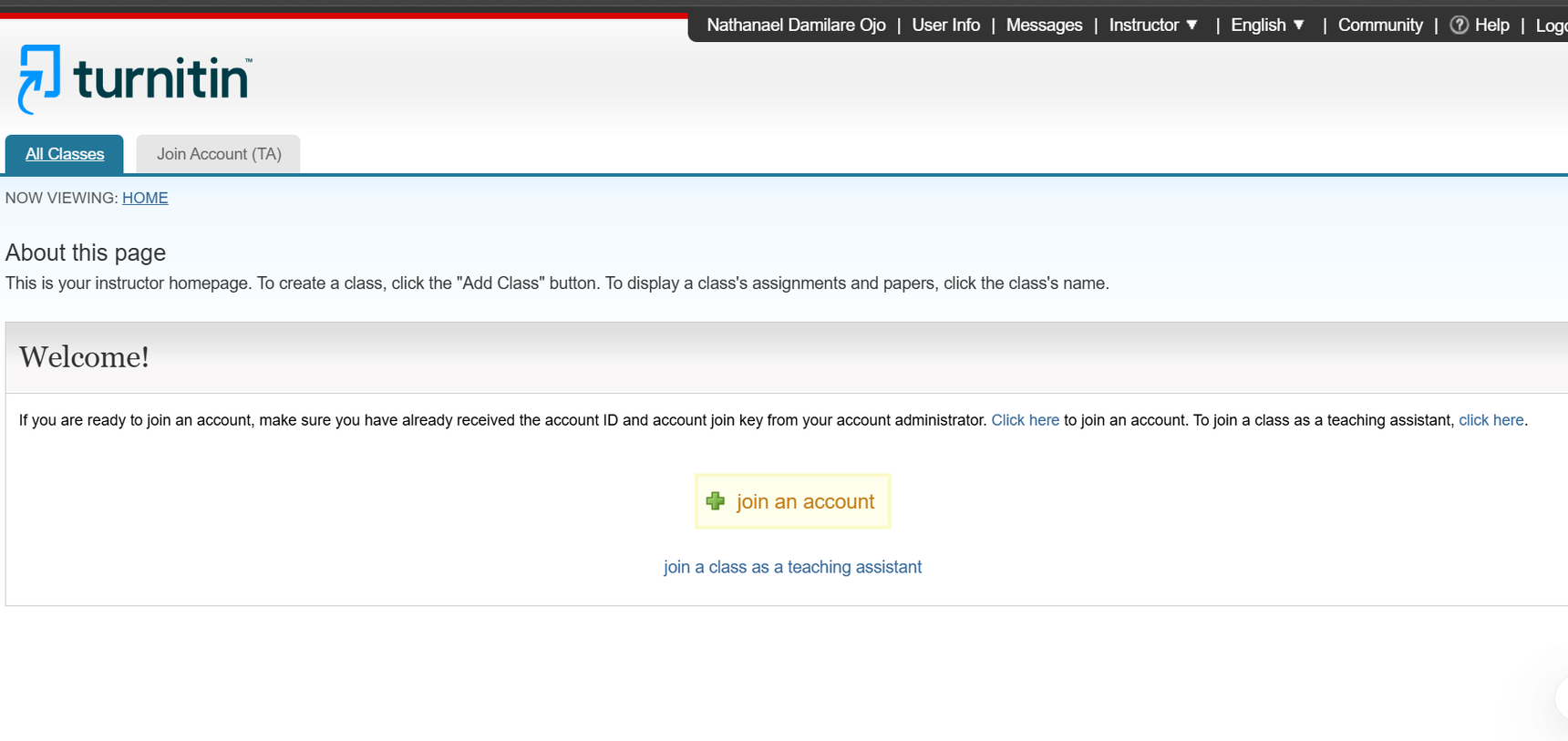Click the 'Welcome!' heading

[x=84, y=357]
